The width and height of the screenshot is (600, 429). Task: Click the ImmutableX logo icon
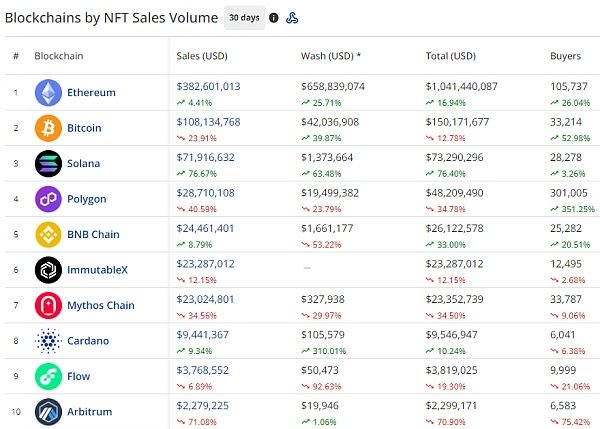click(x=48, y=270)
